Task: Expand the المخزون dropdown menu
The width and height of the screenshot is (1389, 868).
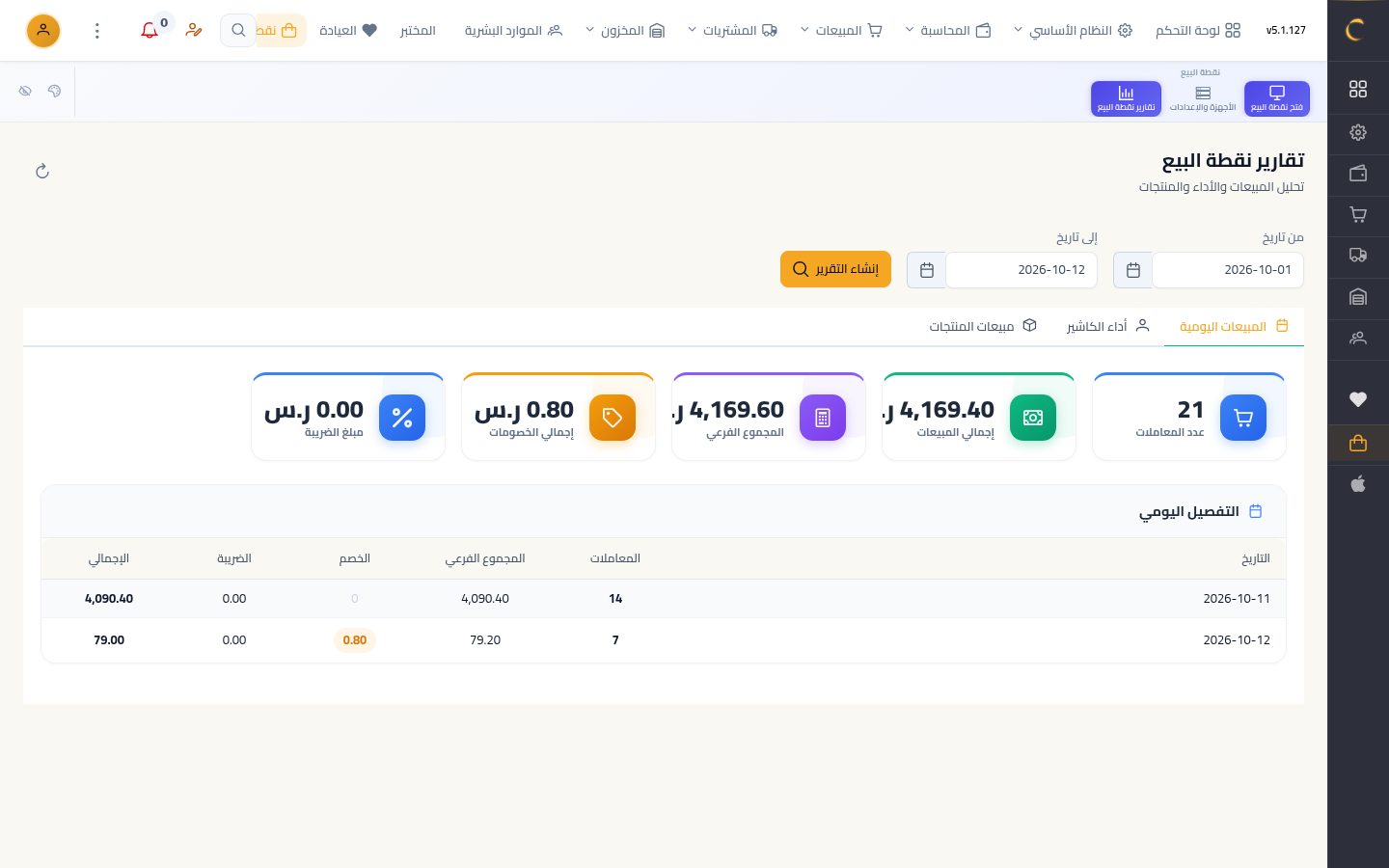Action: [625, 31]
